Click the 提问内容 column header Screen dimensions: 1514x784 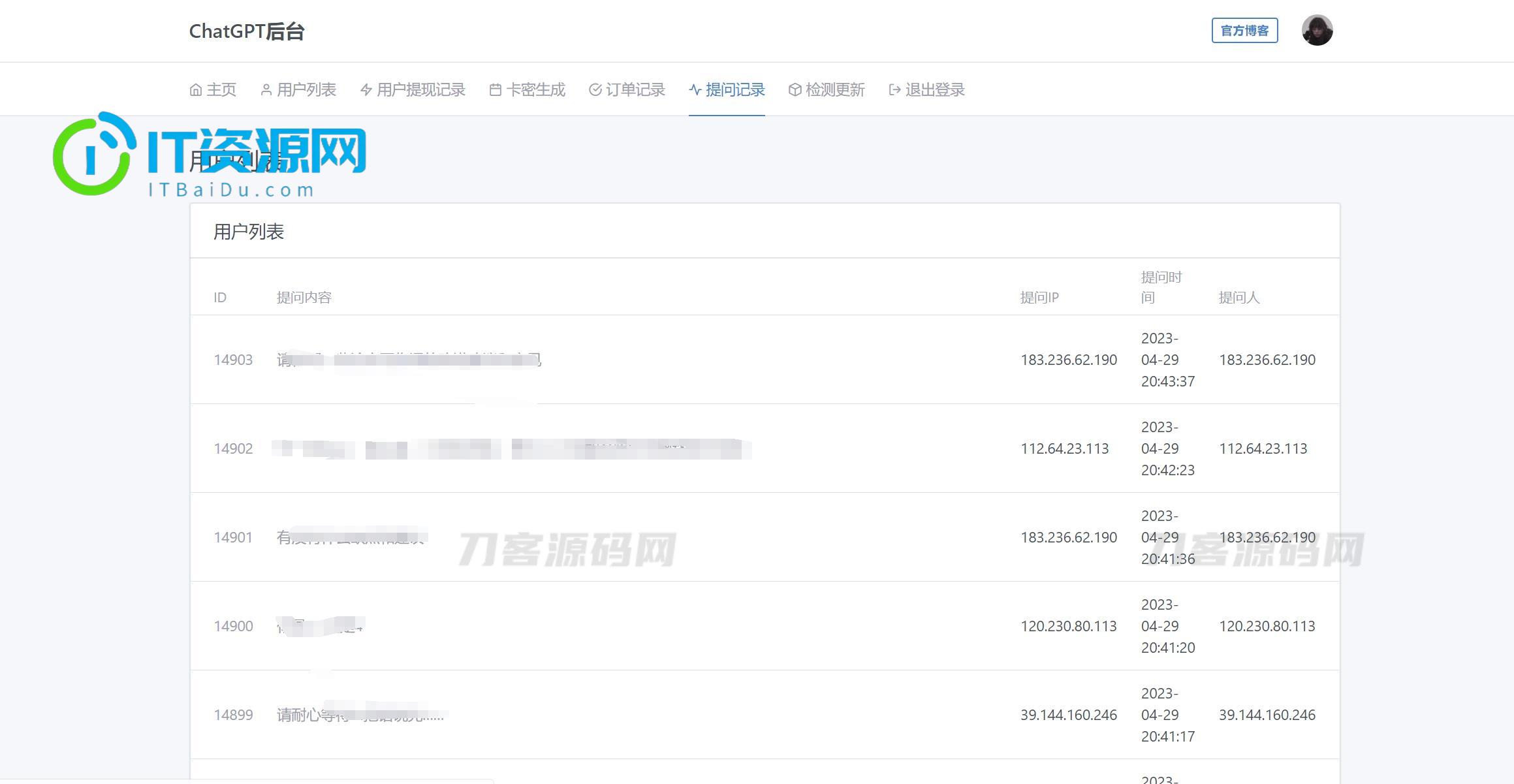[304, 298]
